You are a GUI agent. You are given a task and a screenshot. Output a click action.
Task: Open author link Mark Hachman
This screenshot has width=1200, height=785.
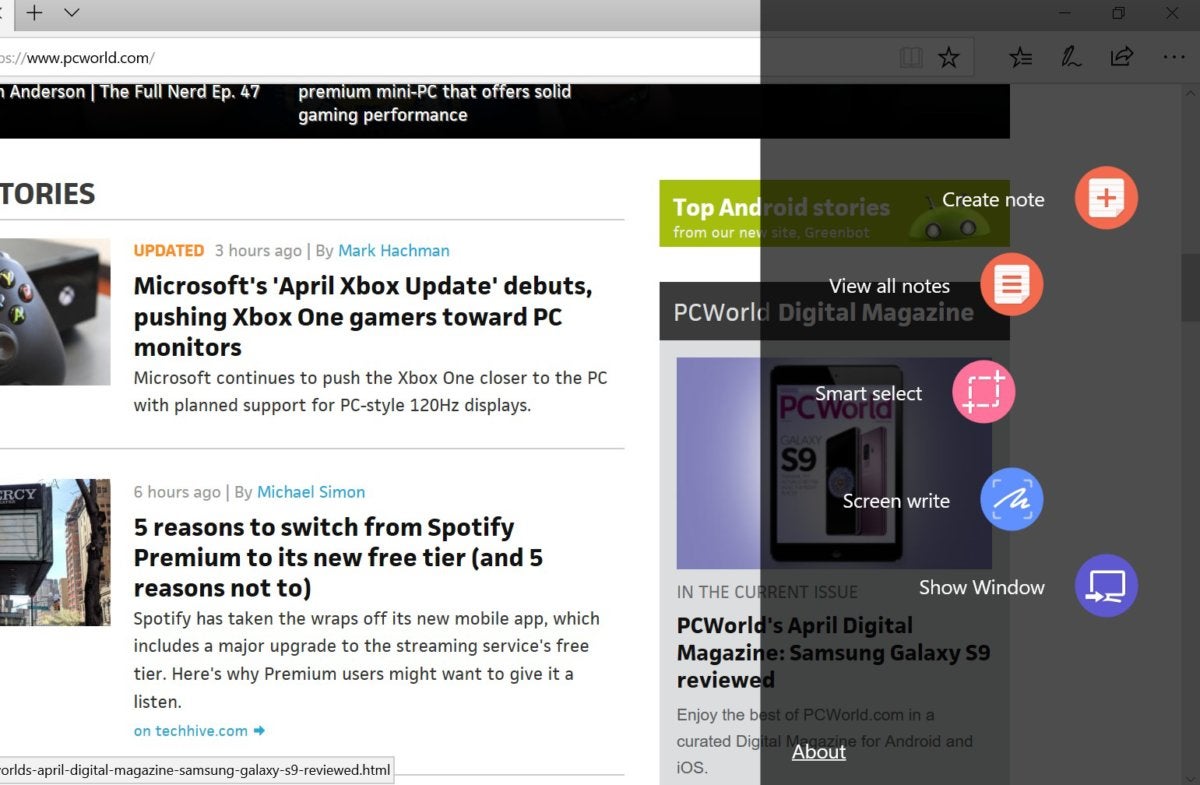pos(394,251)
